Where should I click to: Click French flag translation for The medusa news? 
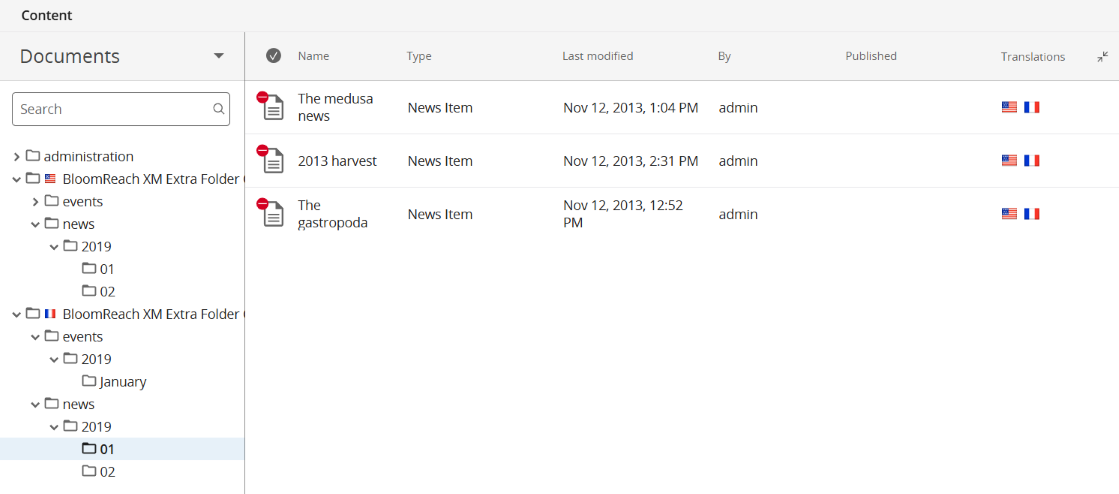pos(1031,107)
